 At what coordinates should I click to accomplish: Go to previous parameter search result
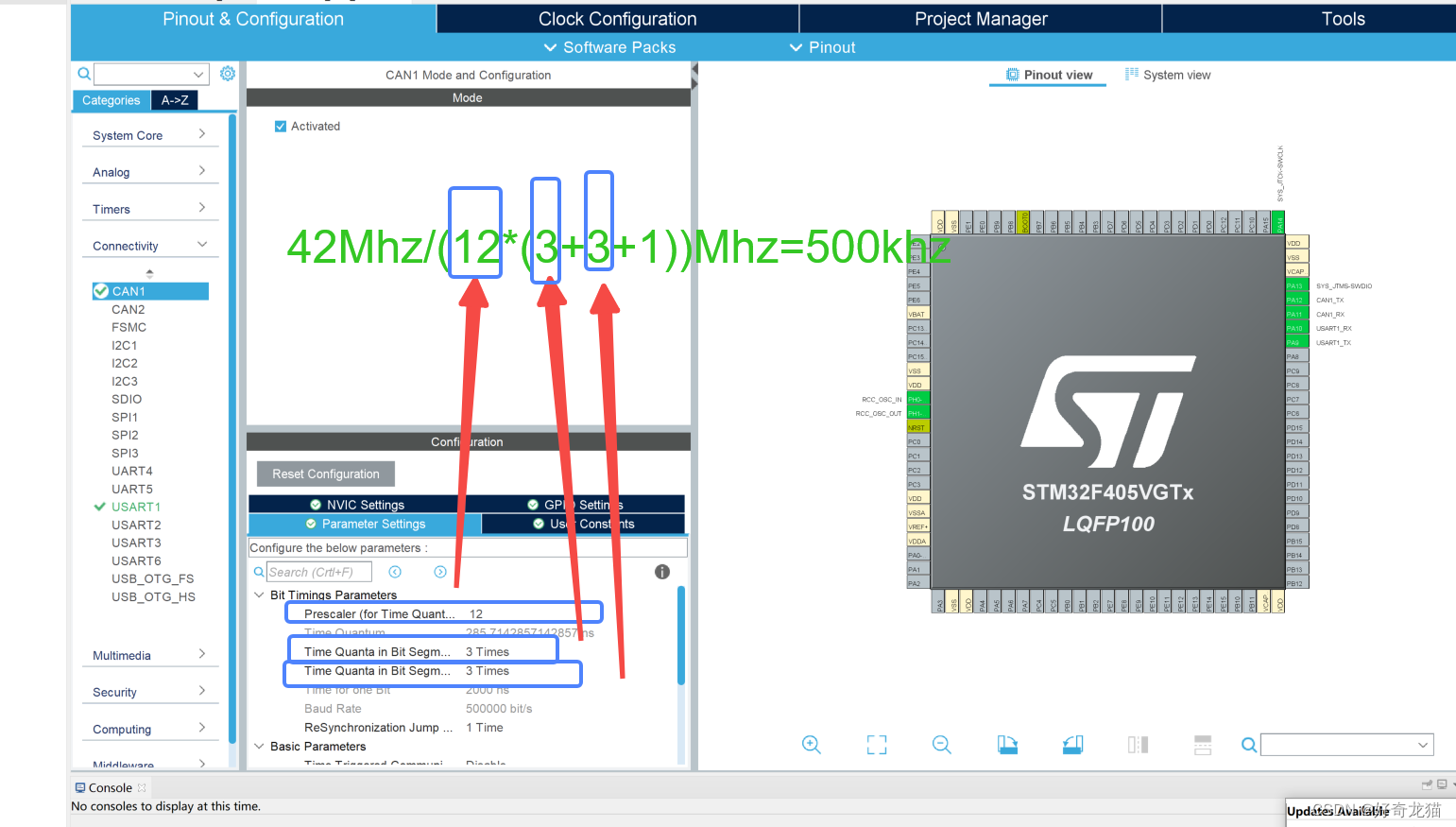click(395, 572)
